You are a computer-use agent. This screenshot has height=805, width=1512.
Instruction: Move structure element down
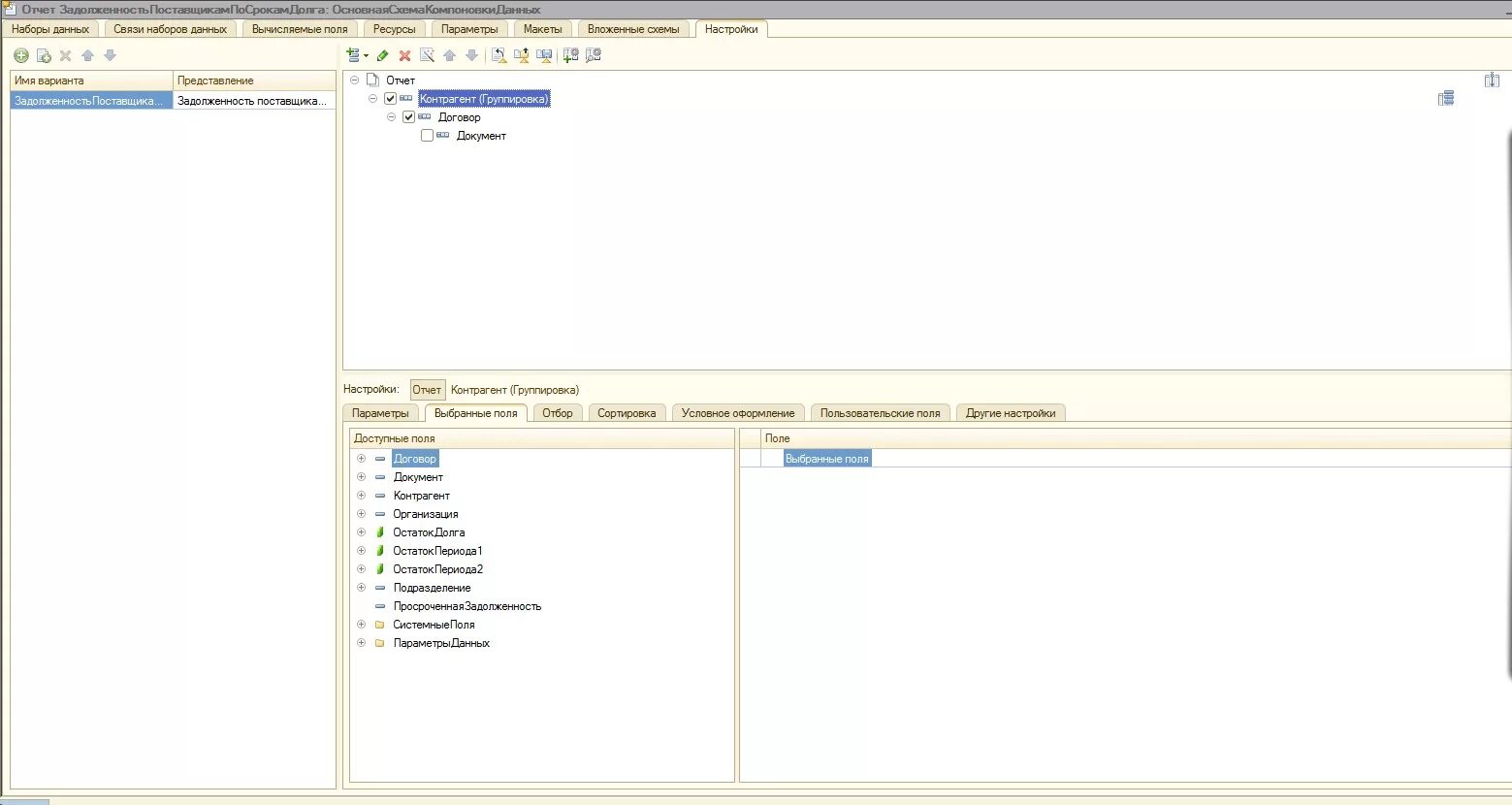click(x=472, y=55)
